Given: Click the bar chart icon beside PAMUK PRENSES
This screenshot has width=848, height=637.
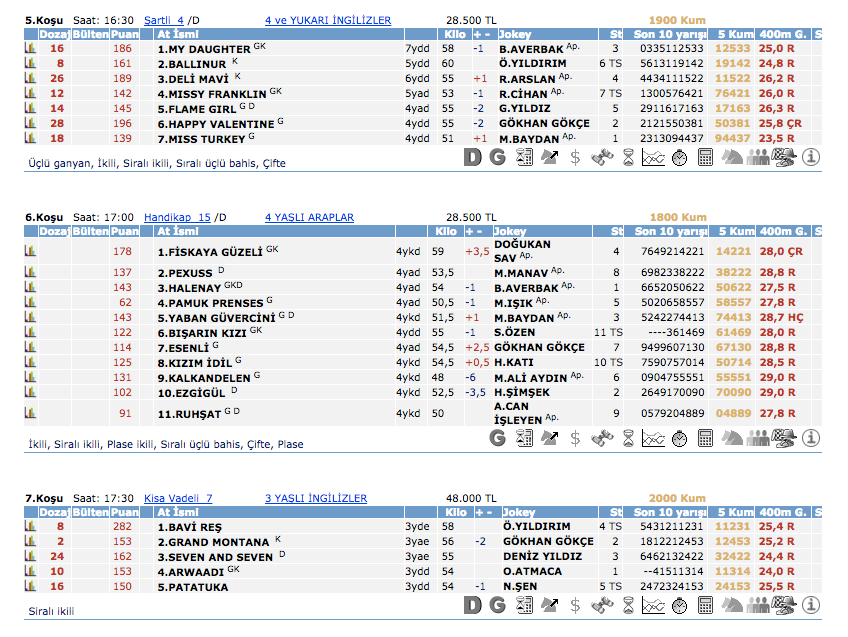Looking at the screenshot, I should [x=30, y=302].
